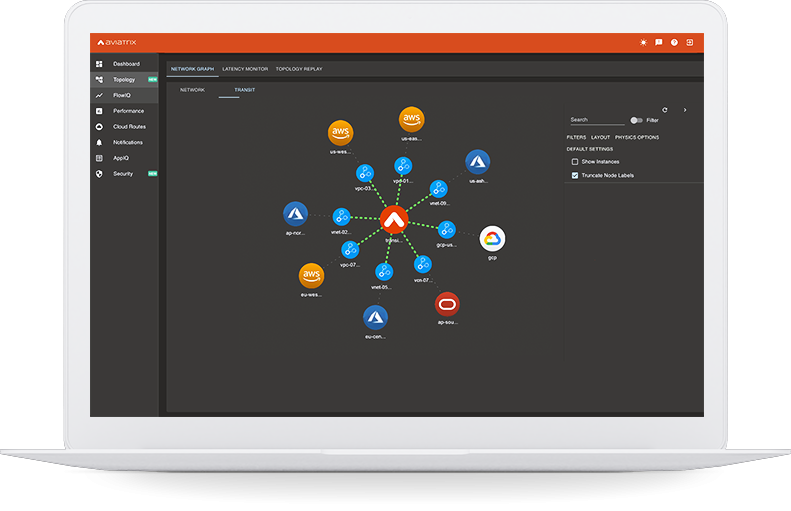Image resolution: width=791 pixels, height=511 pixels.
Task: Select the AWS us-eas node
Action: (x=412, y=120)
